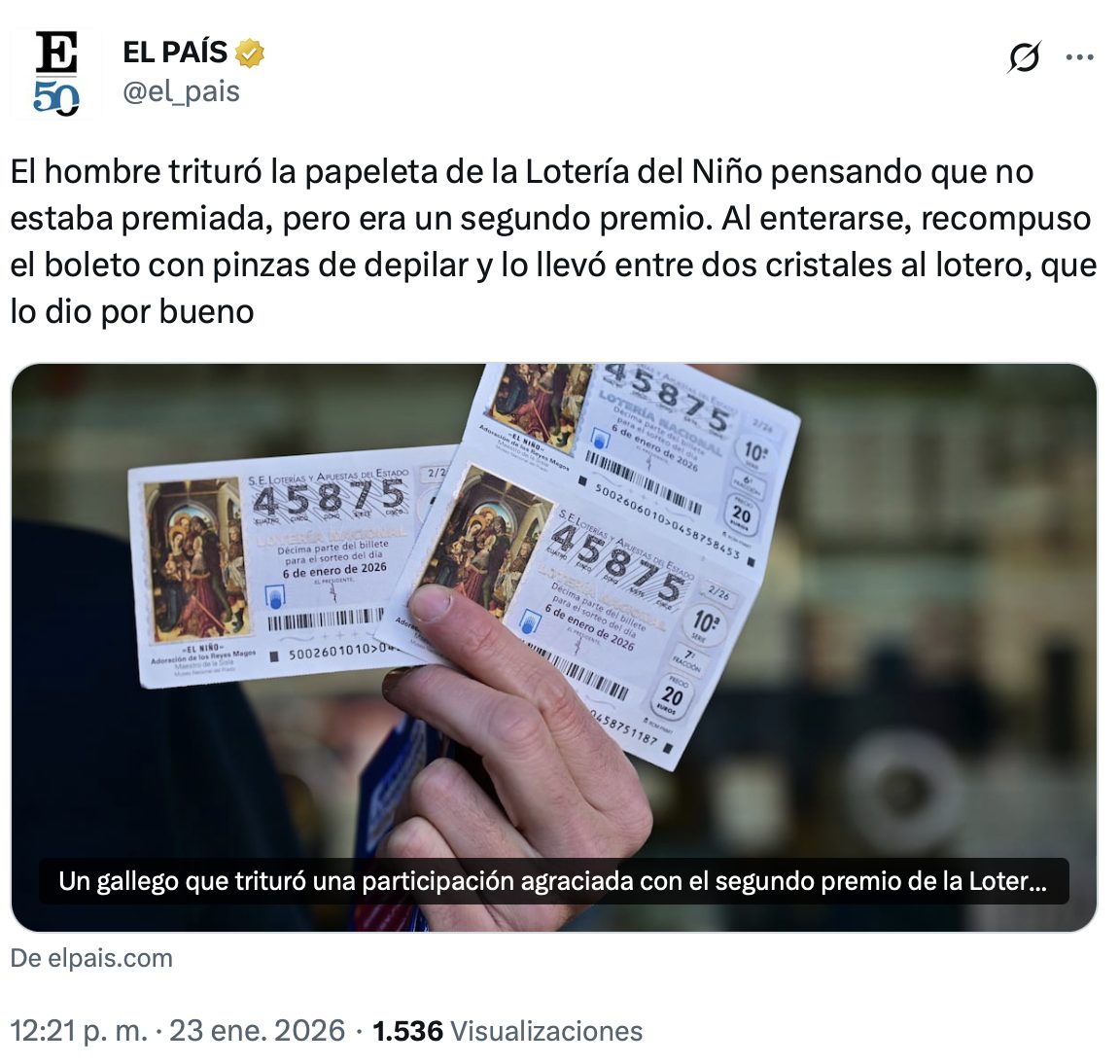Open the three-dot more options menu
This screenshot has width=1120, height=1064.
coord(1079,57)
